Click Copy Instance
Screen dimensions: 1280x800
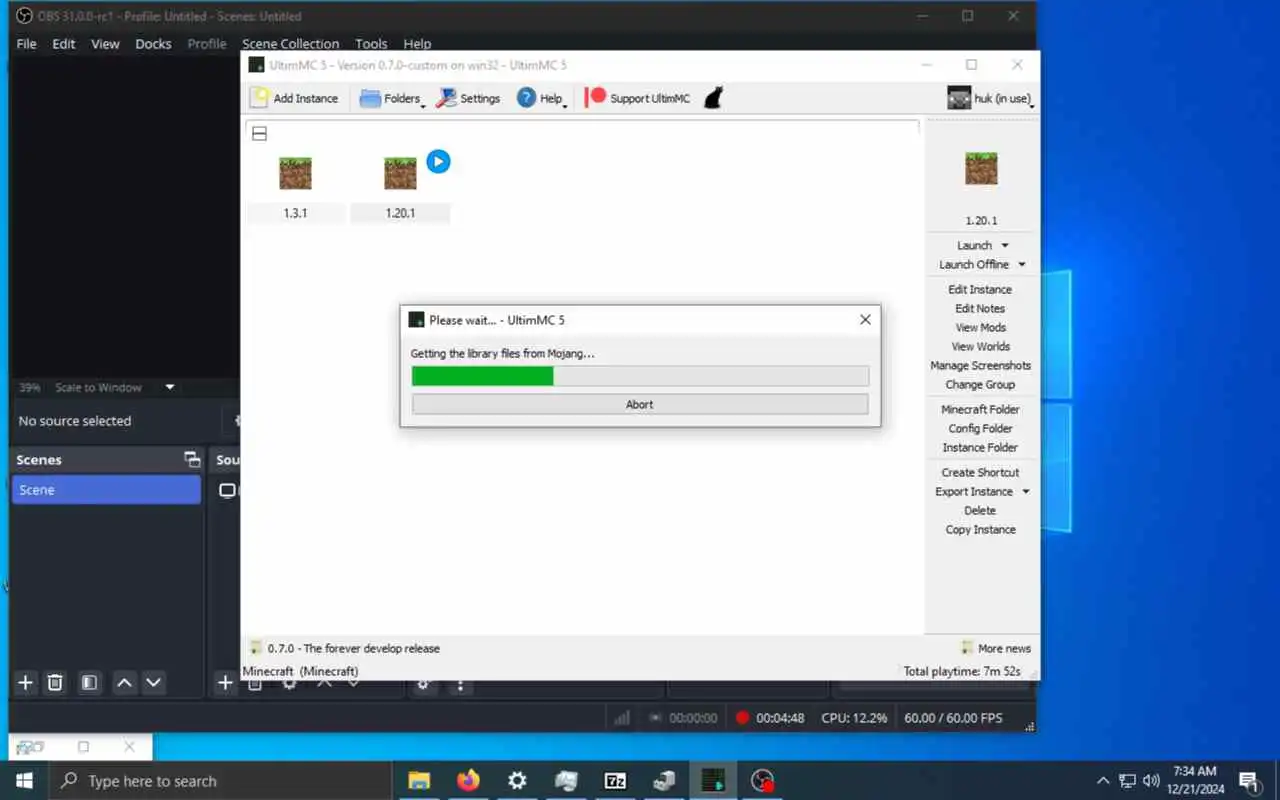tap(980, 529)
